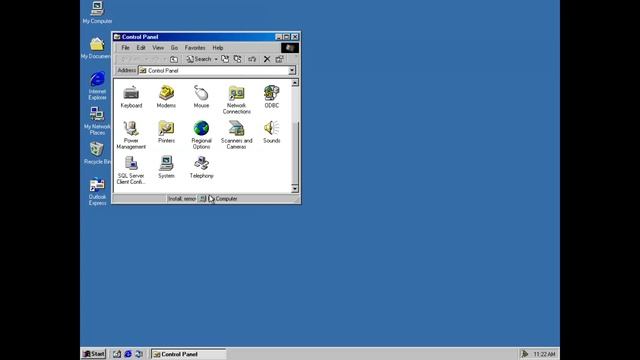Open the Edit menu

click(141, 48)
